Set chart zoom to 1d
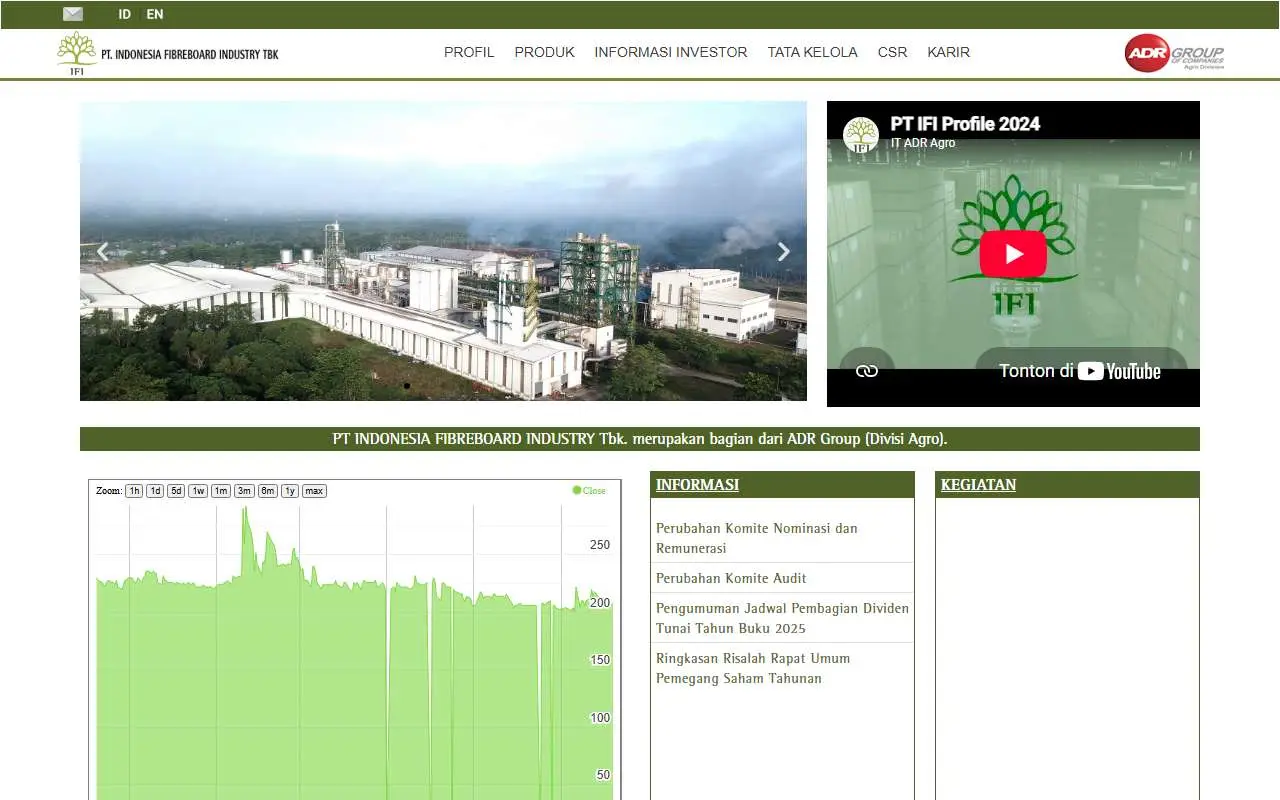The height and width of the screenshot is (800, 1280). (155, 491)
